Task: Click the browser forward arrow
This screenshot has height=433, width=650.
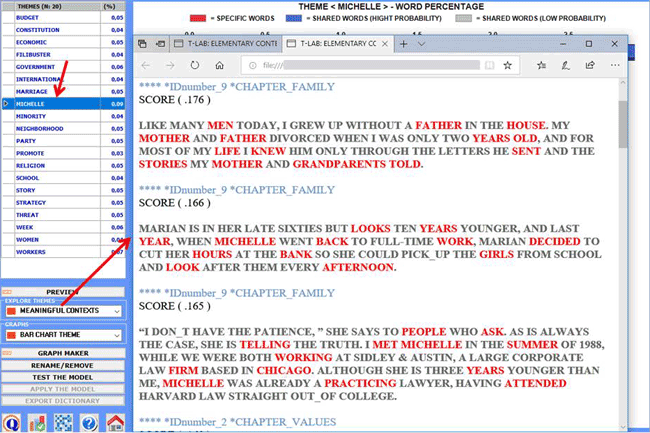Action: 170,65
